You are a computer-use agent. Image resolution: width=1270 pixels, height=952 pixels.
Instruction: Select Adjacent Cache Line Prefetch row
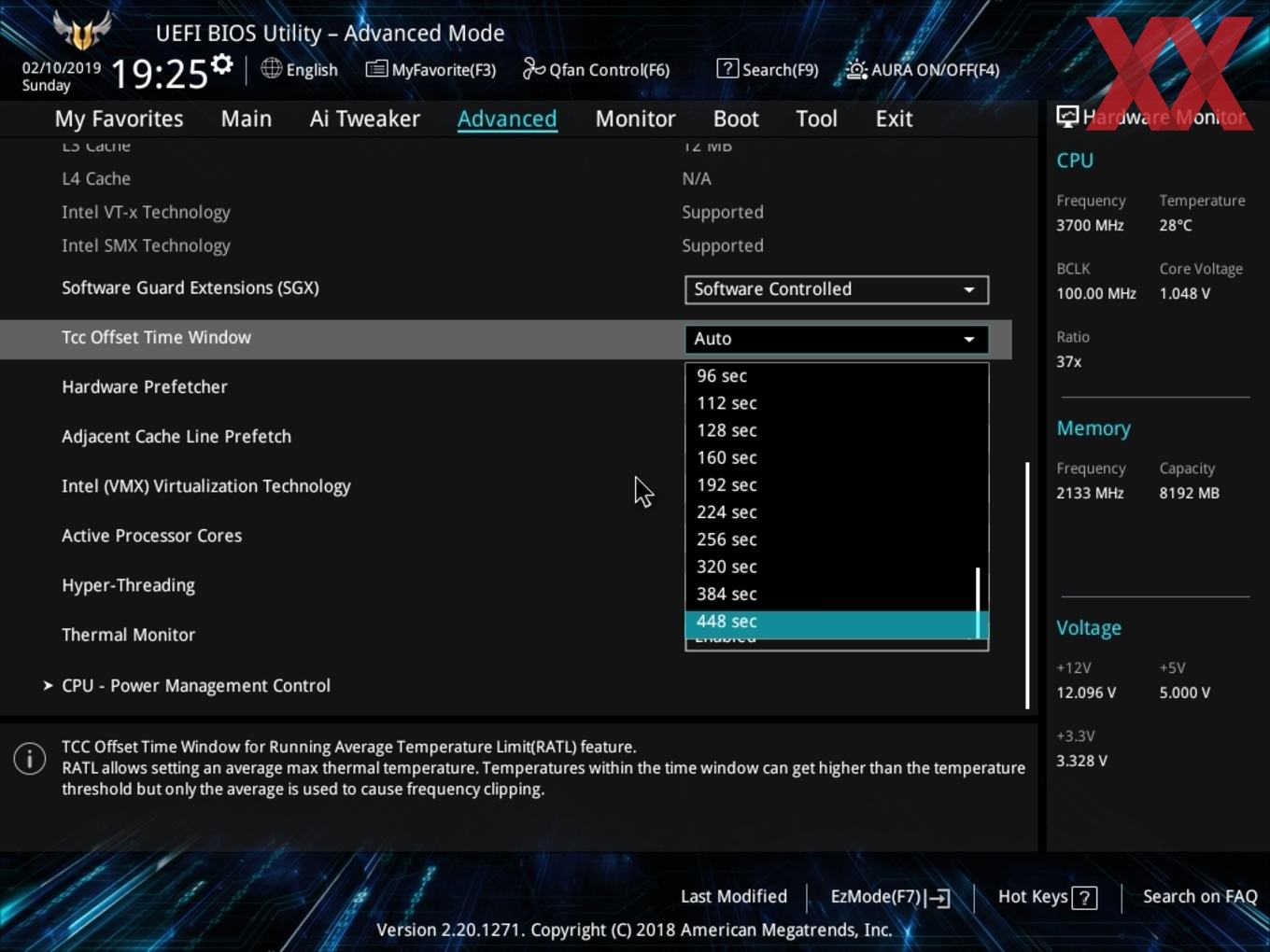pyautogui.click(x=176, y=436)
